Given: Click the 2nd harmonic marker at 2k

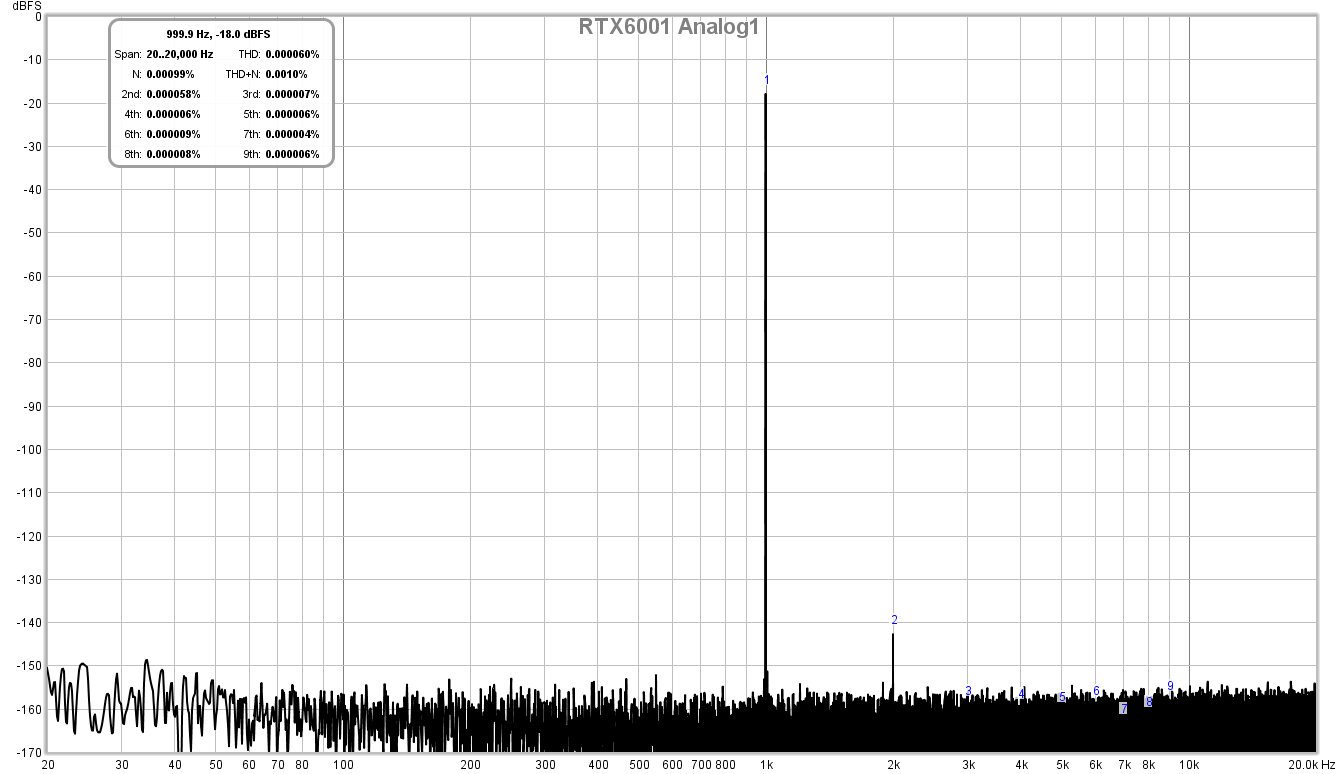Looking at the screenshot, I should tap(894, 620).
